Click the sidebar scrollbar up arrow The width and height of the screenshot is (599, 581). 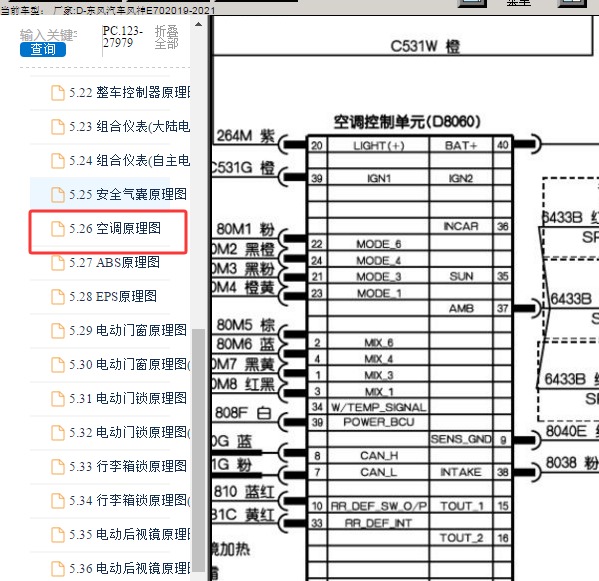coord(198,24)
